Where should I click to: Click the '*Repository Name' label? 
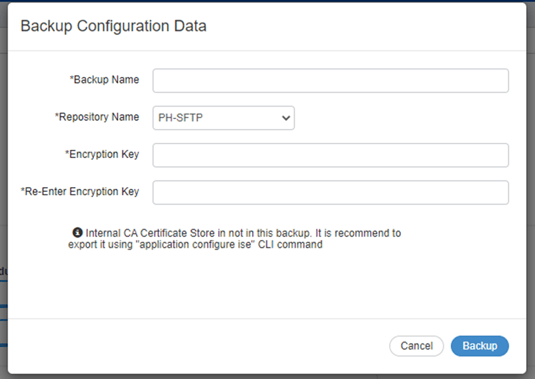tap(97, 117)
